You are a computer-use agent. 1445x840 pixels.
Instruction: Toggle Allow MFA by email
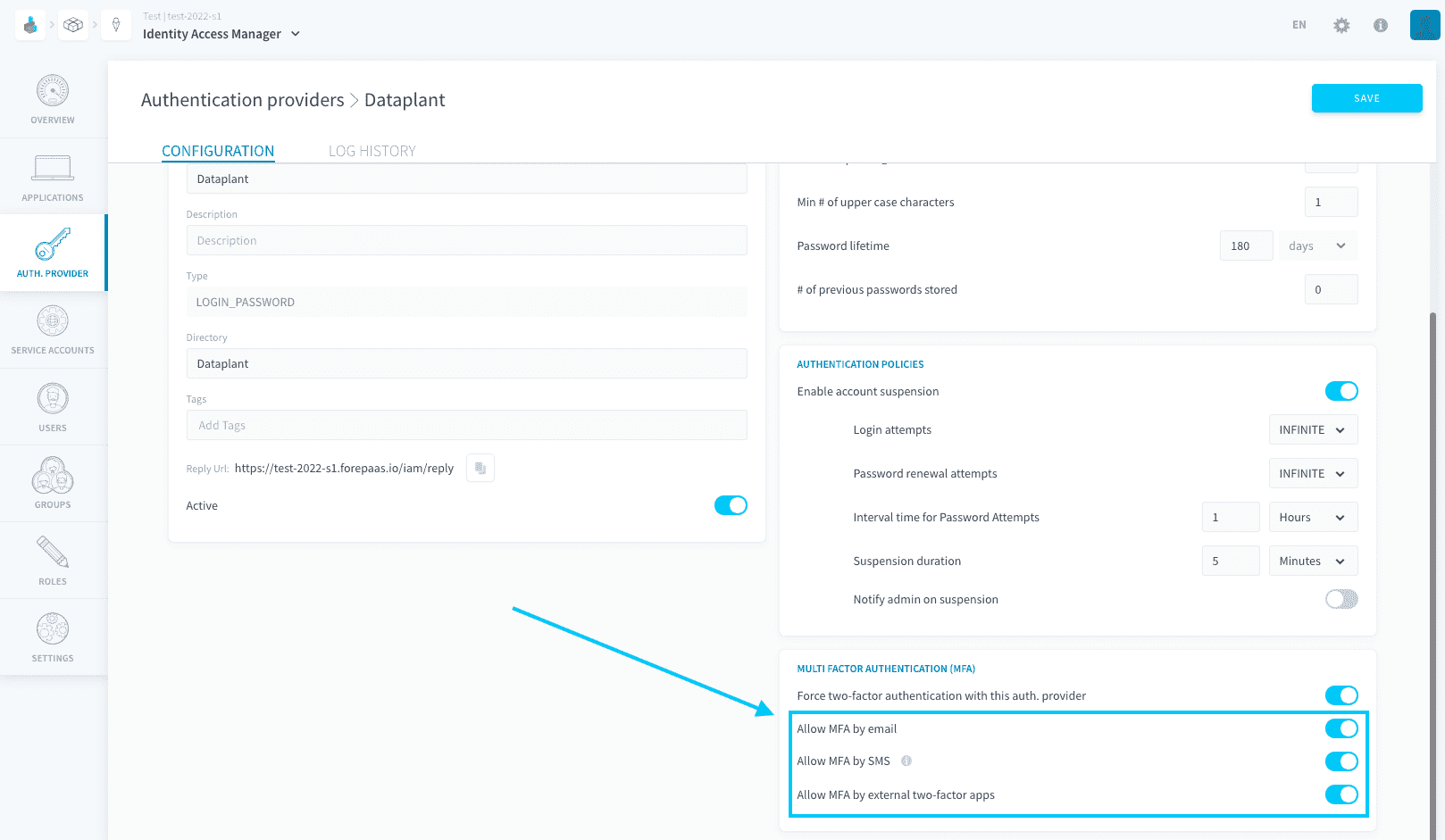tap(1341, 728)
